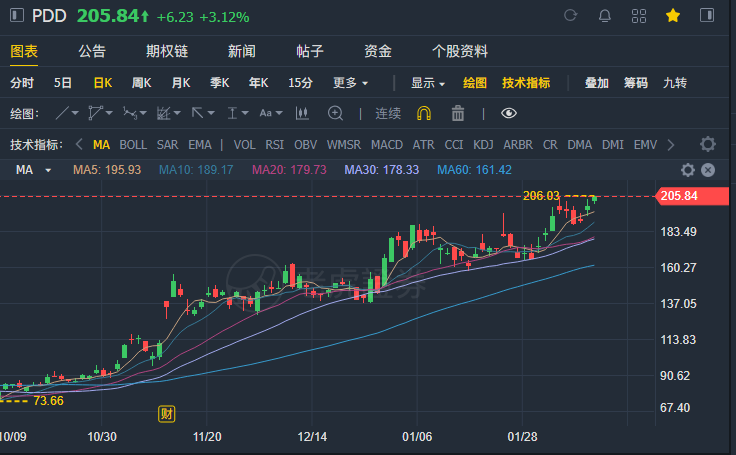Screen dimensions: 736x455
Task: Click the right arrow after the EMV indicator
Action: pyautogui.click(x=671, y=145)
